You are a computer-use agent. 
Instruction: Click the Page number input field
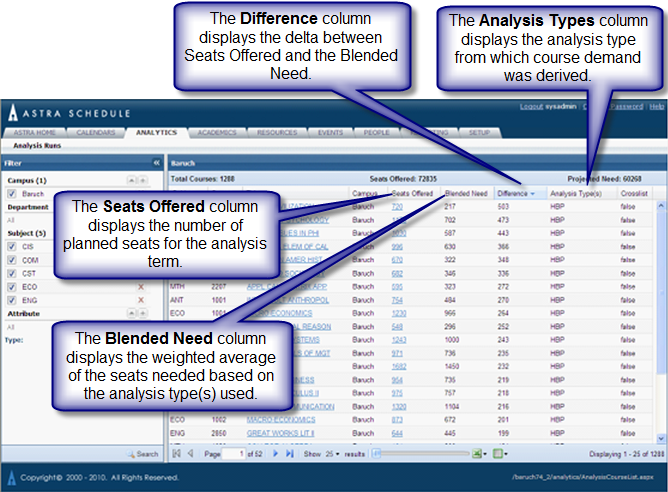click(233, 454)
